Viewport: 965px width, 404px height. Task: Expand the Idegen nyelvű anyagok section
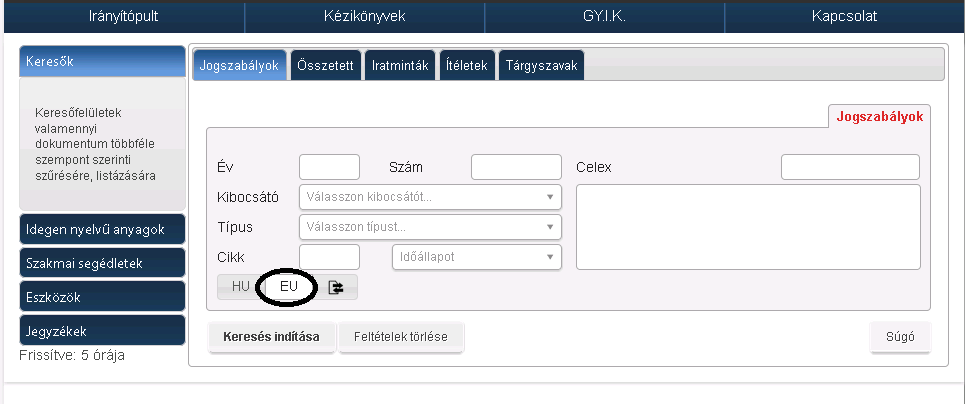click(102, 229)
